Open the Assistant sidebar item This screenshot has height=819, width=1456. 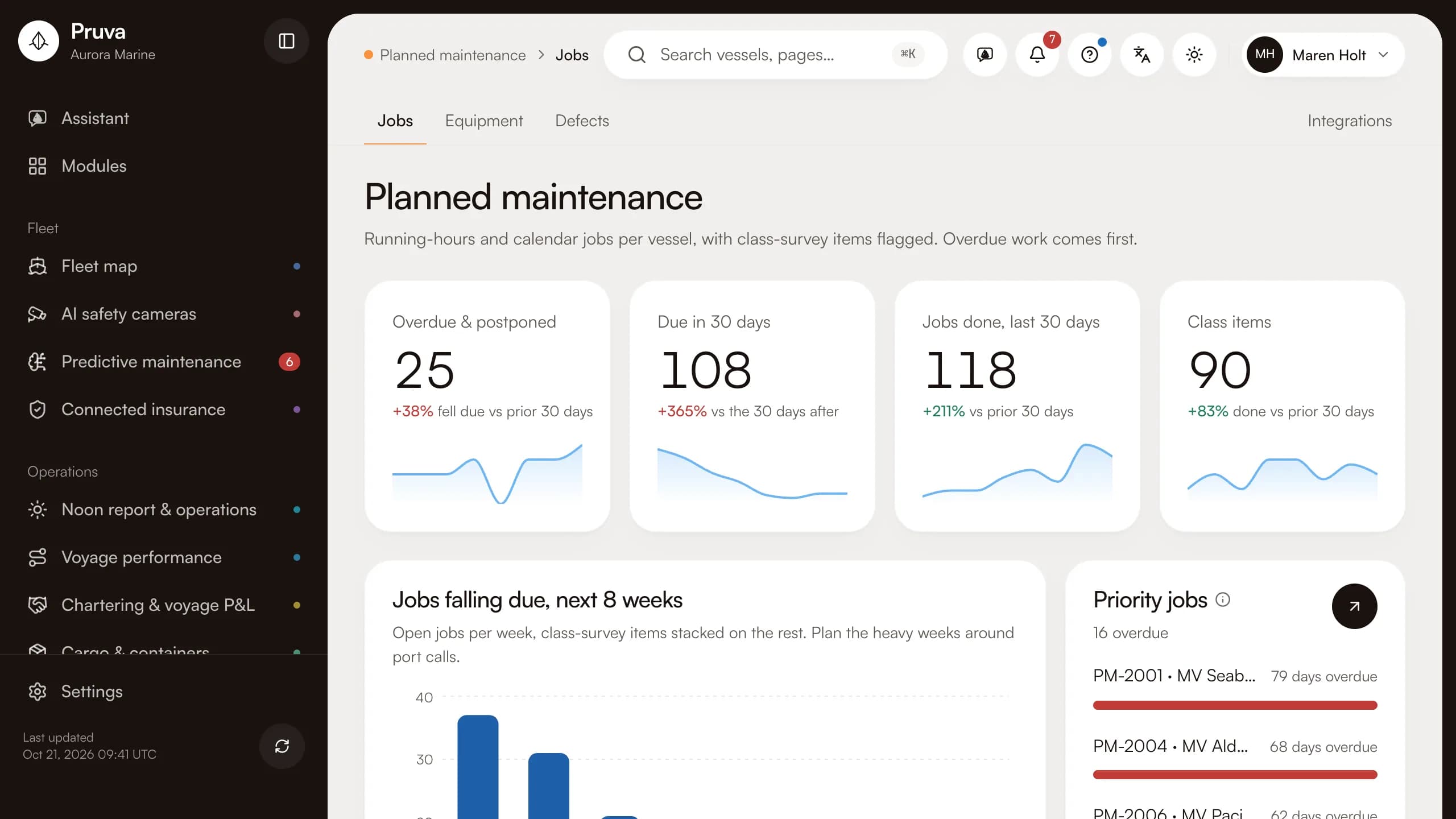pos(164,118)
